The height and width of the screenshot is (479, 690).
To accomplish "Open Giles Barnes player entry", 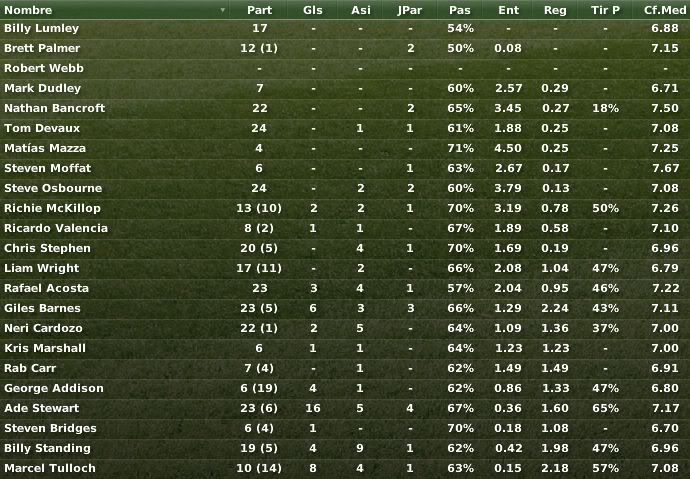I will pos(345,308).
